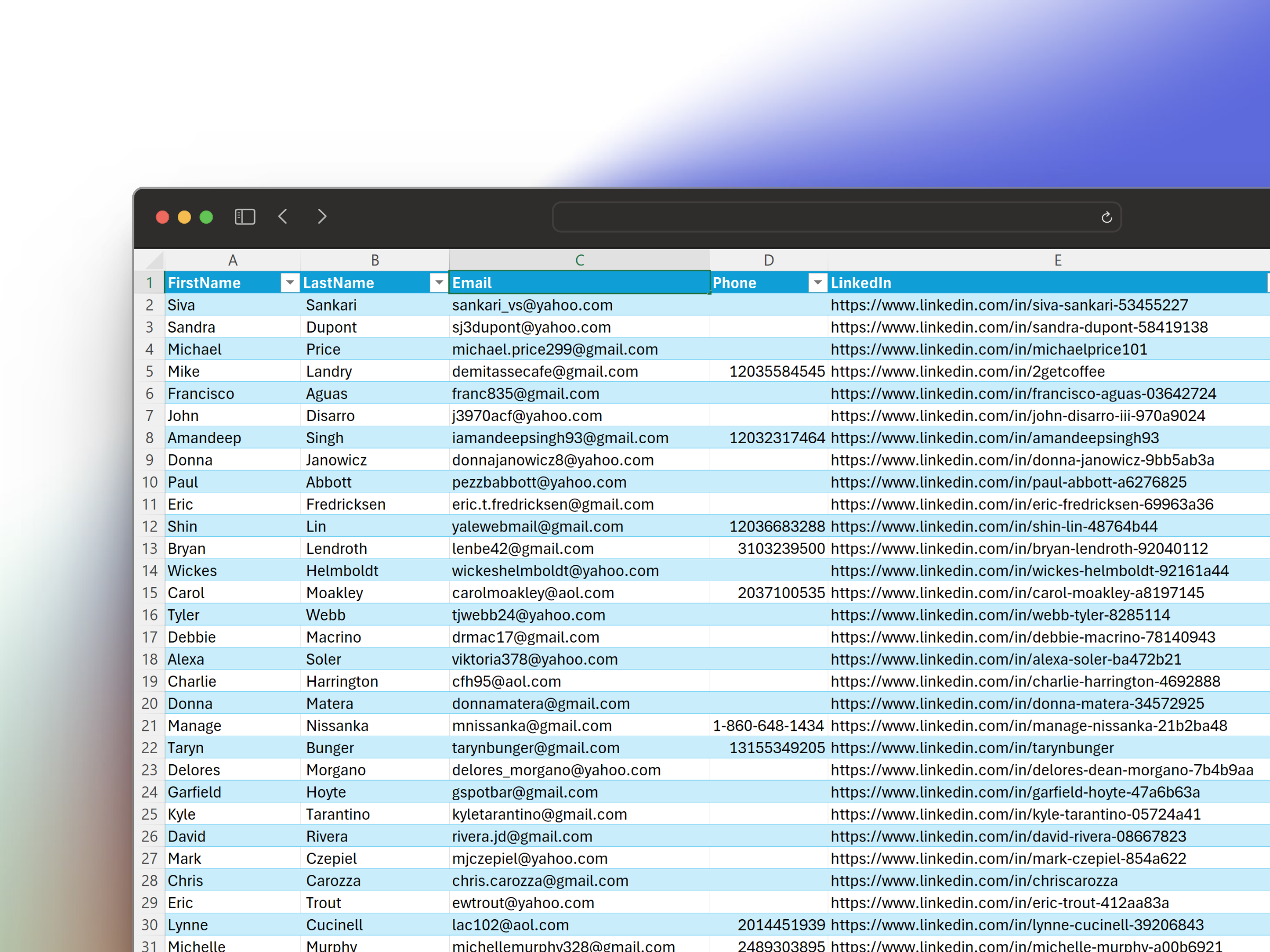
Task: Open the tarynbunger LinkedIn link
Action: [x=972, y=748]
